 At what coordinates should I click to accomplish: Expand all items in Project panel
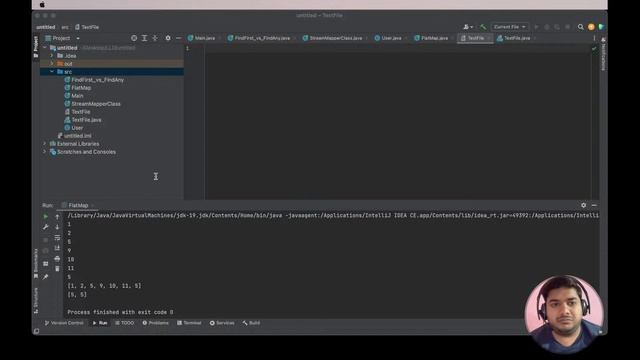pos(144,38)
